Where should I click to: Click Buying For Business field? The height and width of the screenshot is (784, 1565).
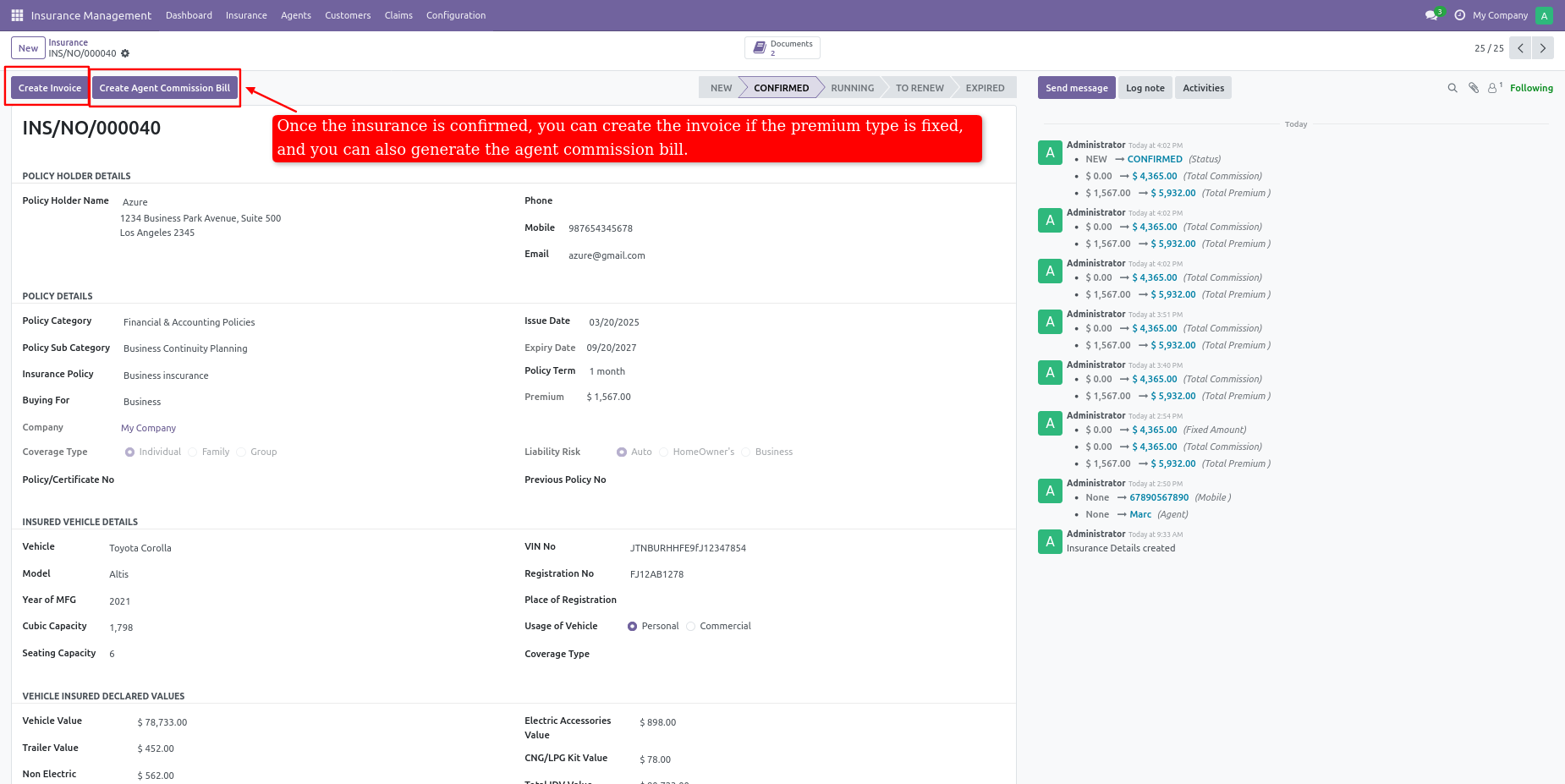click(x=142, y=402)
